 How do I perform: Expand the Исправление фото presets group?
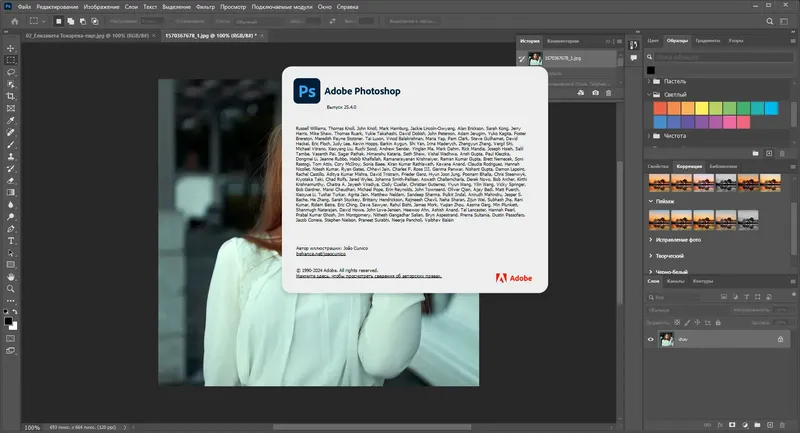(x=651, y=240)
